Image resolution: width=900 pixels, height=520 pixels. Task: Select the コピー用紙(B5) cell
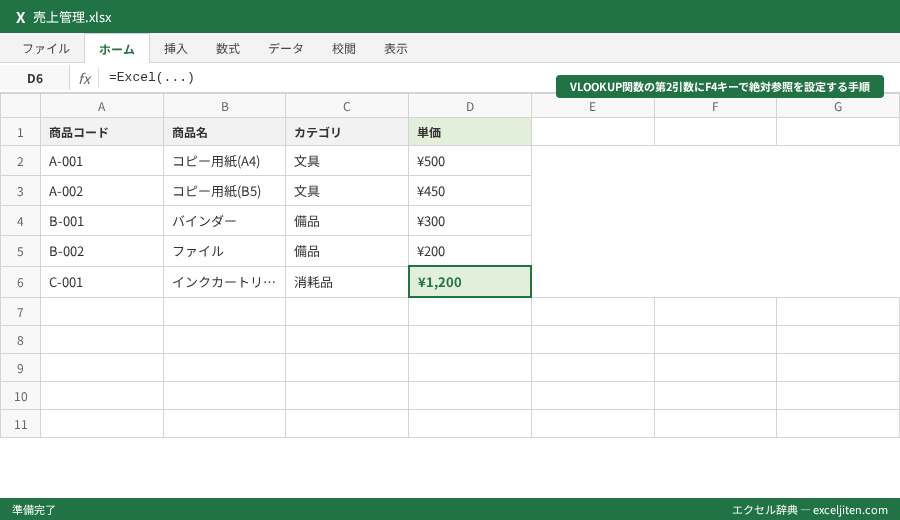[x=224, y=191]
